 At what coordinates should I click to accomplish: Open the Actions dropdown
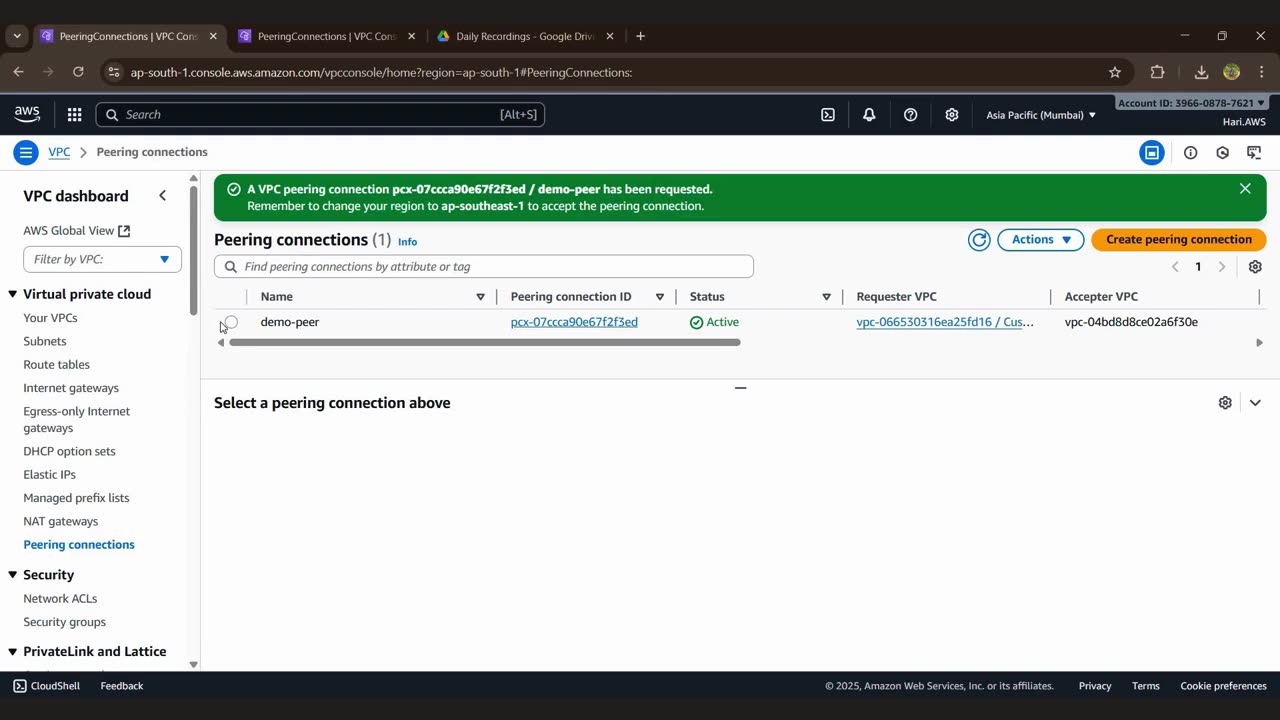pyautogui.click(x=1041, y=240)
